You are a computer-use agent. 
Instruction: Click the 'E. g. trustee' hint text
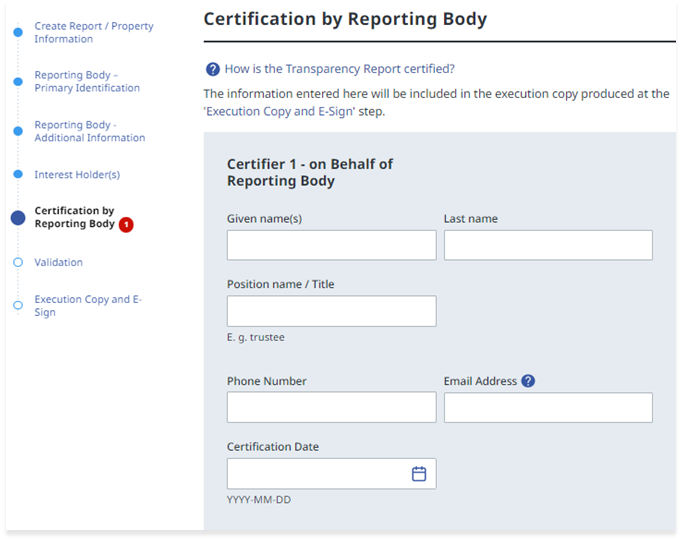click(256, 337)
